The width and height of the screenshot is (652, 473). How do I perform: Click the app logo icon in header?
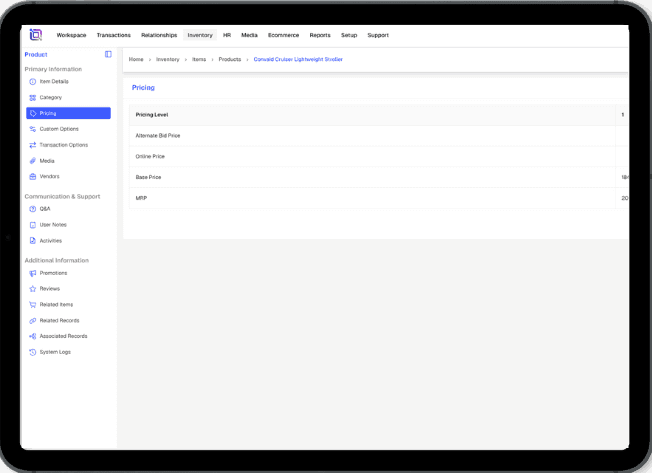(36, 35)
